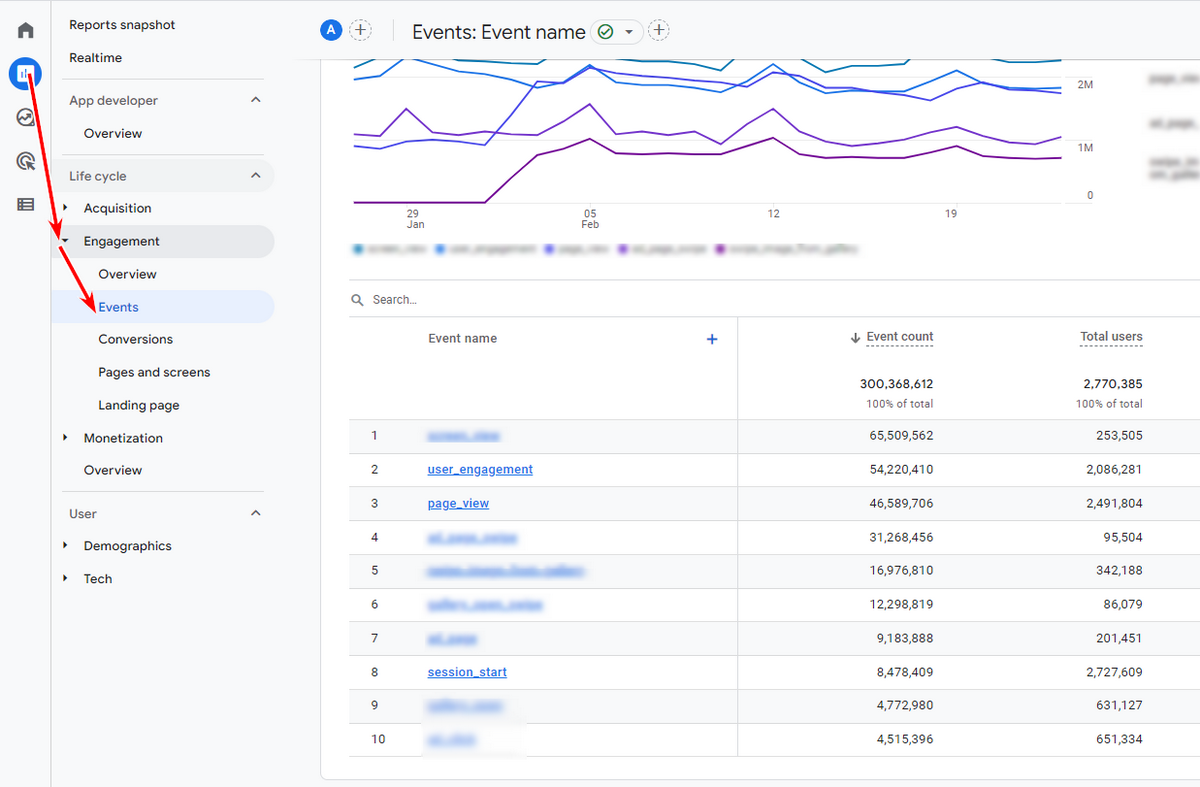Open the Explore icon in left rail

(x=26, y=117)
